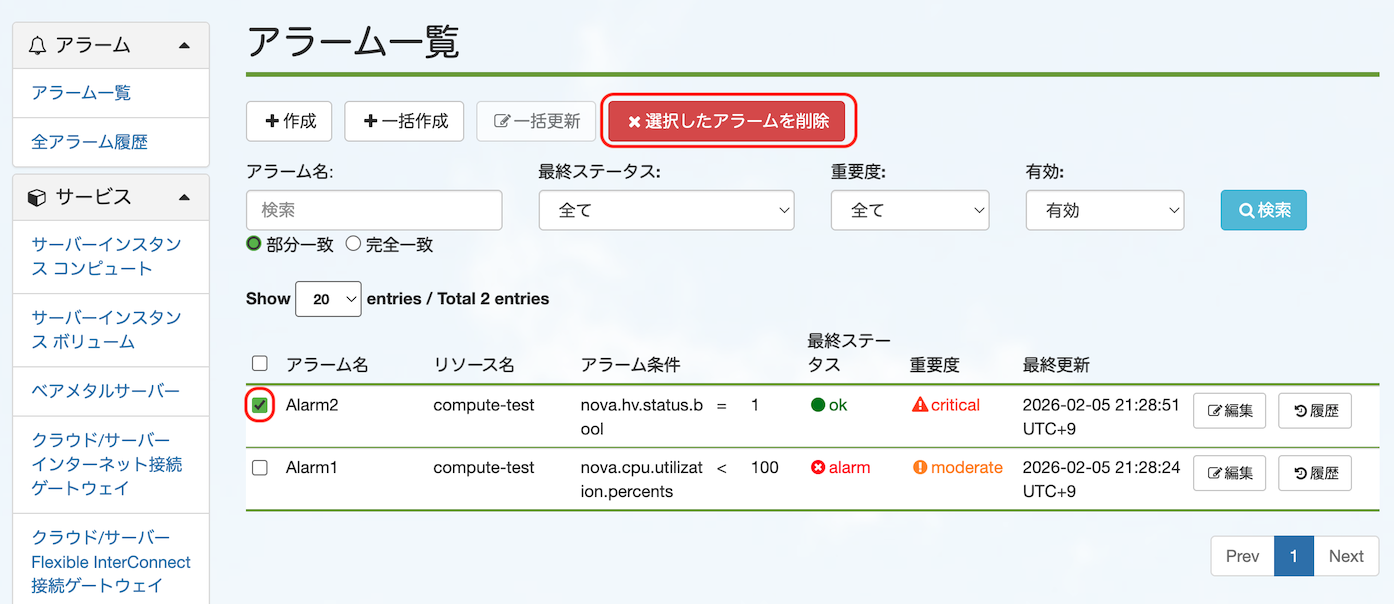The height and width of the screenshot is (604, 1394).
Task: Click the アラーム名 search input field
Action: pos(374,211)
